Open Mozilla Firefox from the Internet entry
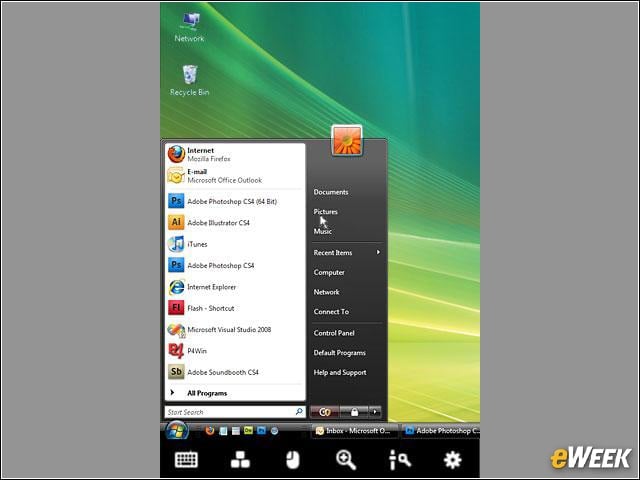640x480 pixels. [235, 154]
